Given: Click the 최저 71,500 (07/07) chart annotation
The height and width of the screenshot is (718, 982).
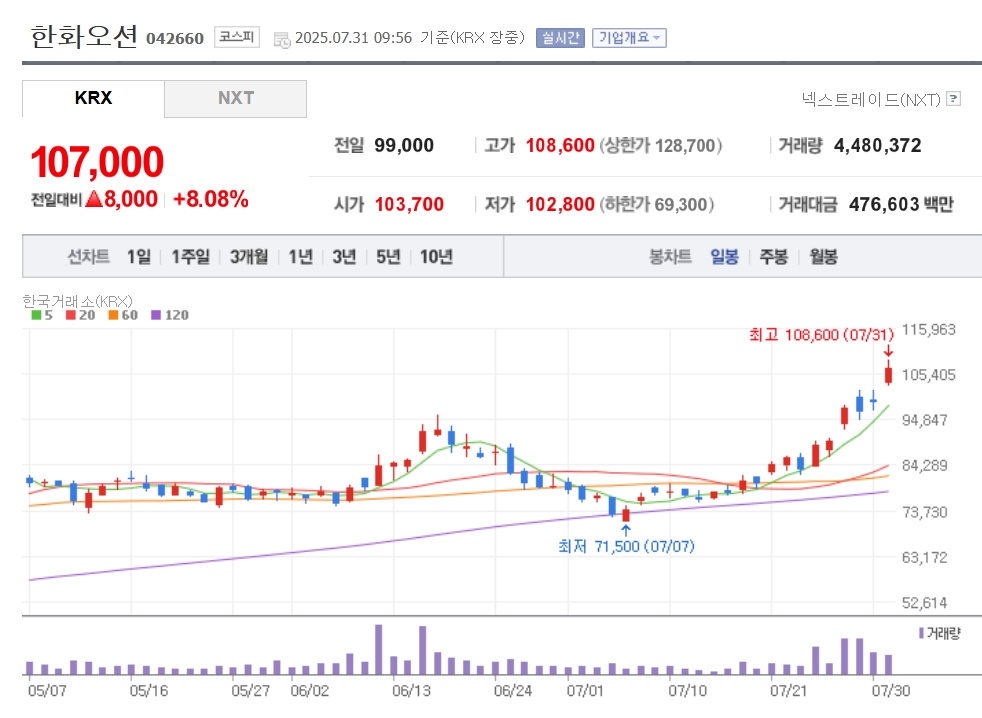Looking at the screenshot, I should tap(626, 546).
